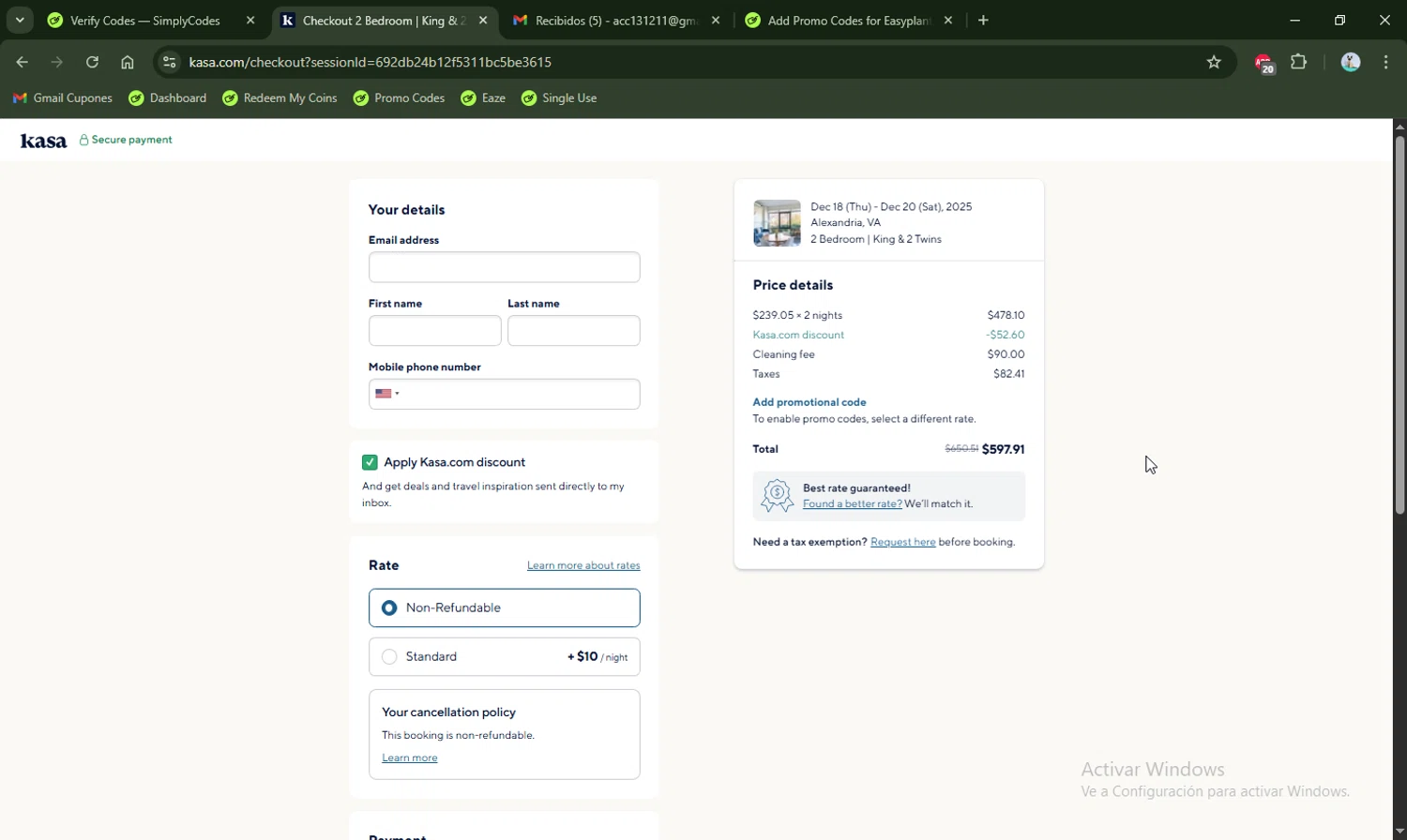
Task: Open the US flag country code dropdown
Action: click(x=387, y=394)
